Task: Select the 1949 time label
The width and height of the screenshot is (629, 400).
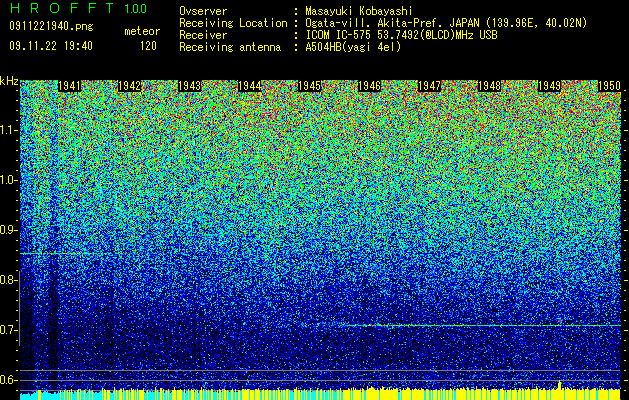Action: tap(549, 86)
